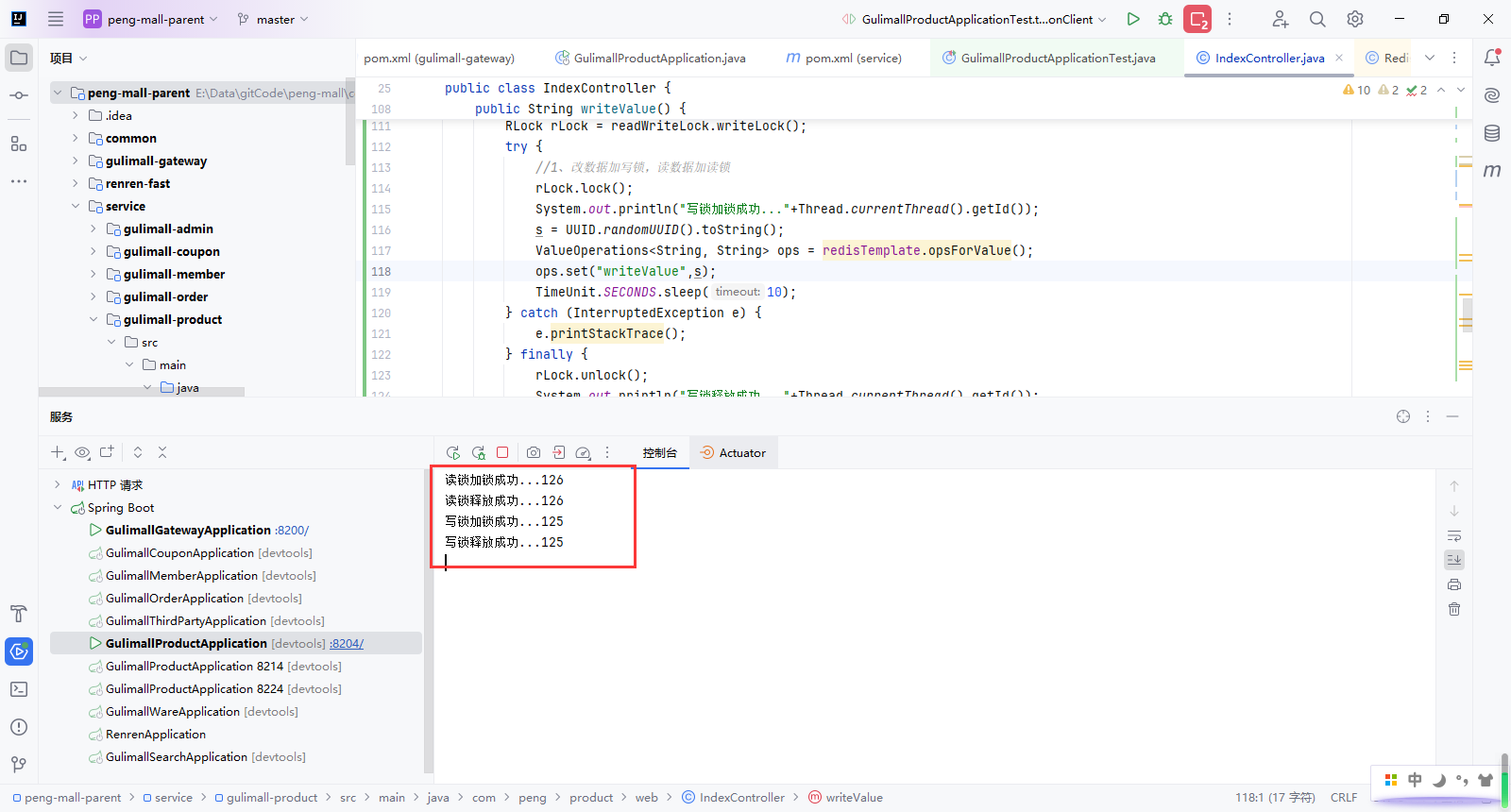Expand the .idea folder
The image size is (1511, 812).
(76, 115)
